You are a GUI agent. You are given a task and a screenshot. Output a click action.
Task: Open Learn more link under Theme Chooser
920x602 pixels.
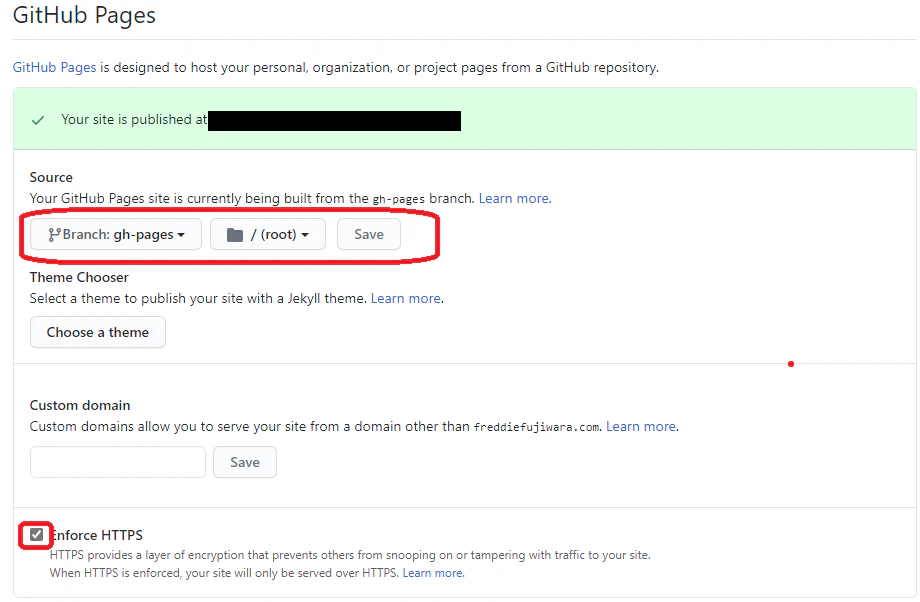tap(405, 298)
